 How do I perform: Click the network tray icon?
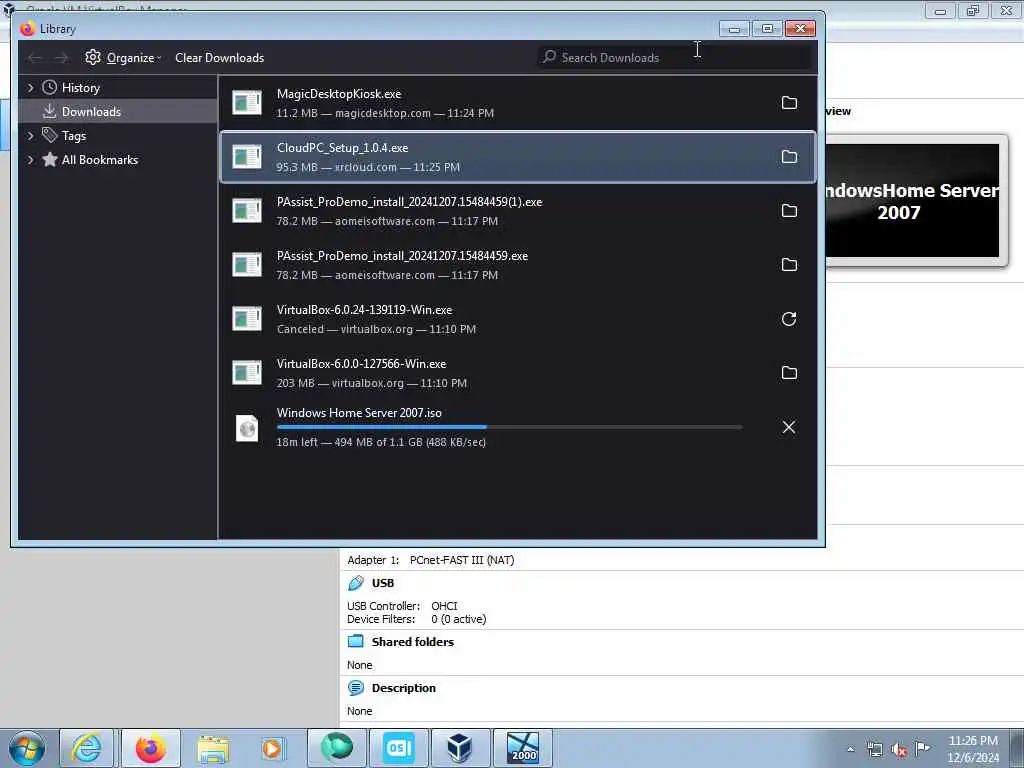(874, 750)
